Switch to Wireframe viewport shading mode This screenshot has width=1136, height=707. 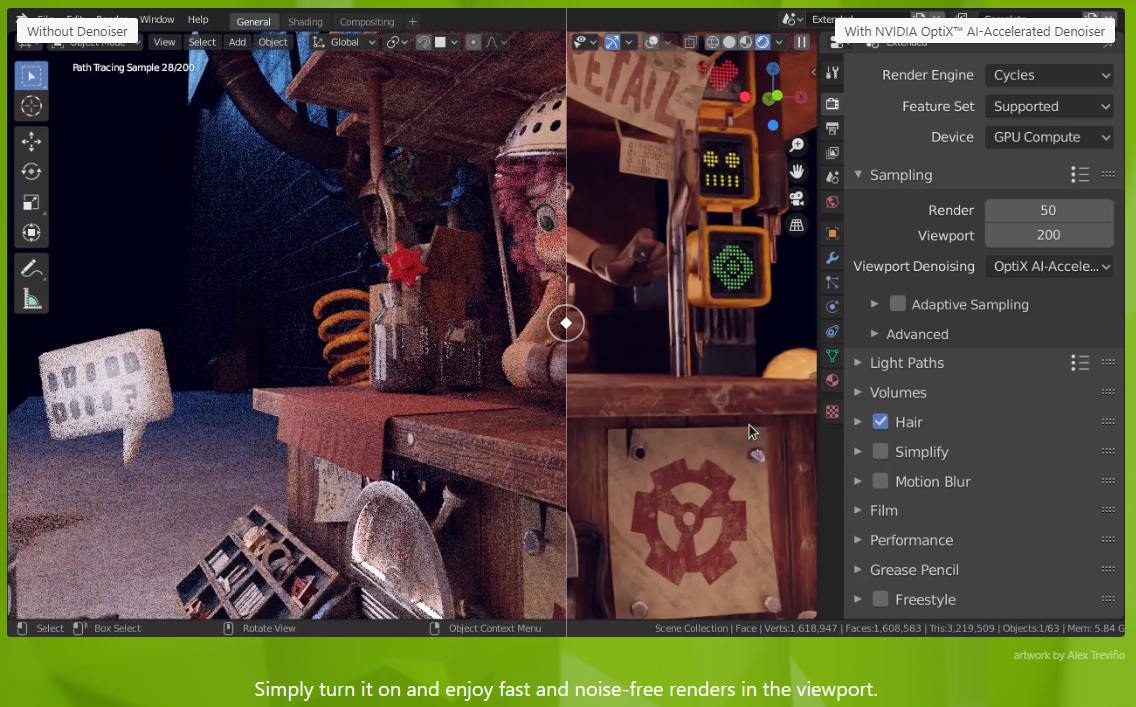point(713,42)
